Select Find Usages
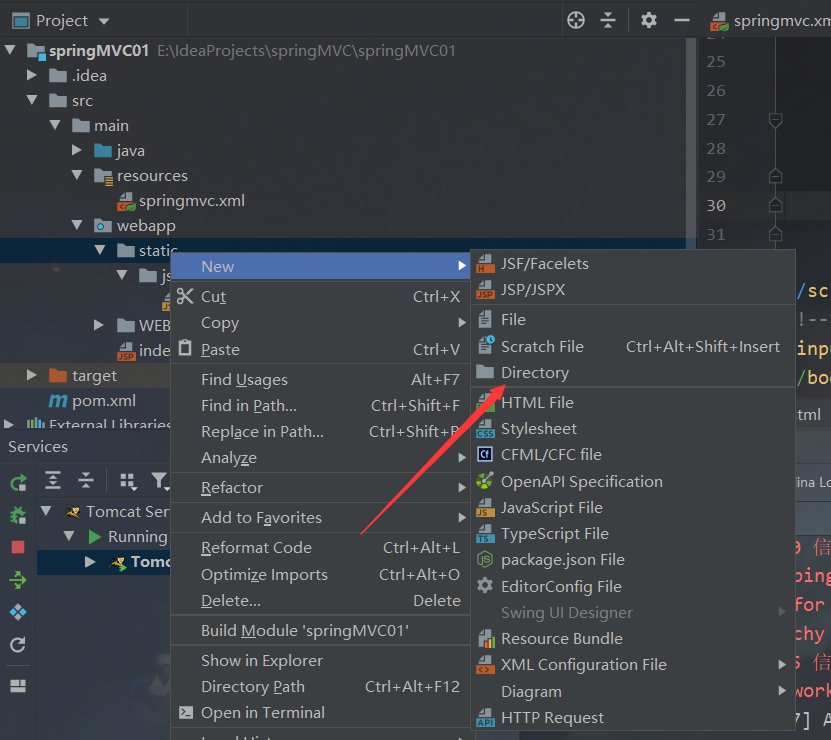The image size is (831, 740). (320, 379)
